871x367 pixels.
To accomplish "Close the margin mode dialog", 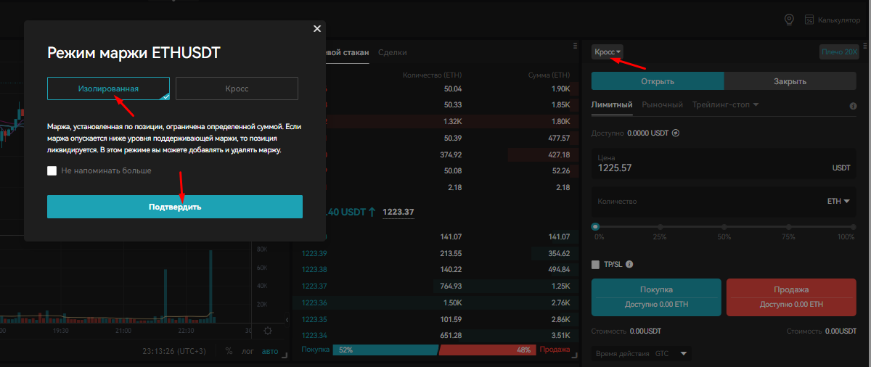I will coord(317,29).
